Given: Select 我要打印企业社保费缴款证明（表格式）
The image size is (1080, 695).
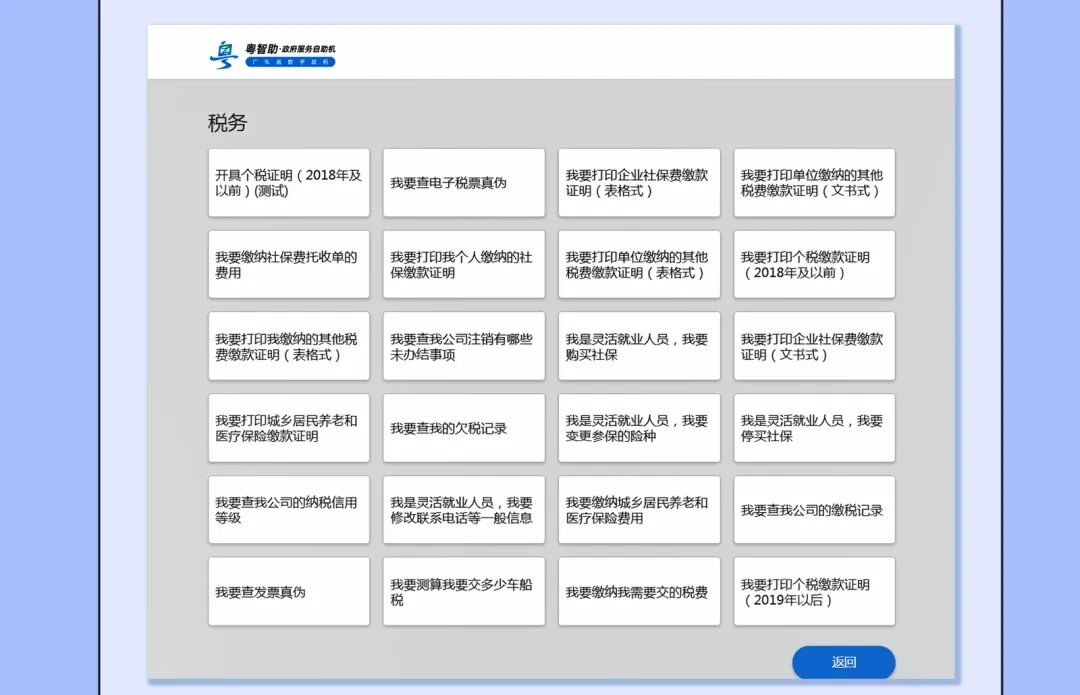Looking at the screenshot, I should click(638, 183).
